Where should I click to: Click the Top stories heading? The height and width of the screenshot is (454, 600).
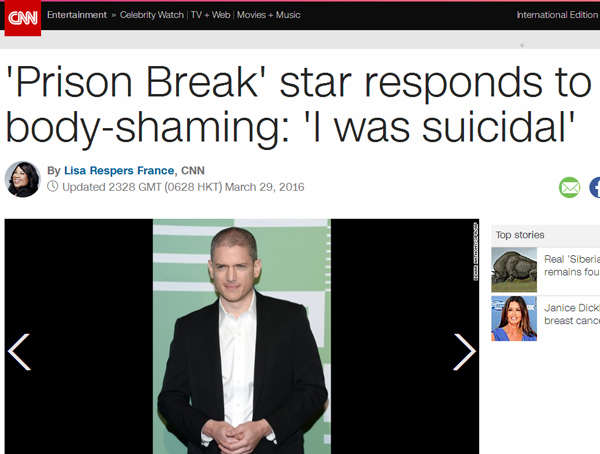520,235
